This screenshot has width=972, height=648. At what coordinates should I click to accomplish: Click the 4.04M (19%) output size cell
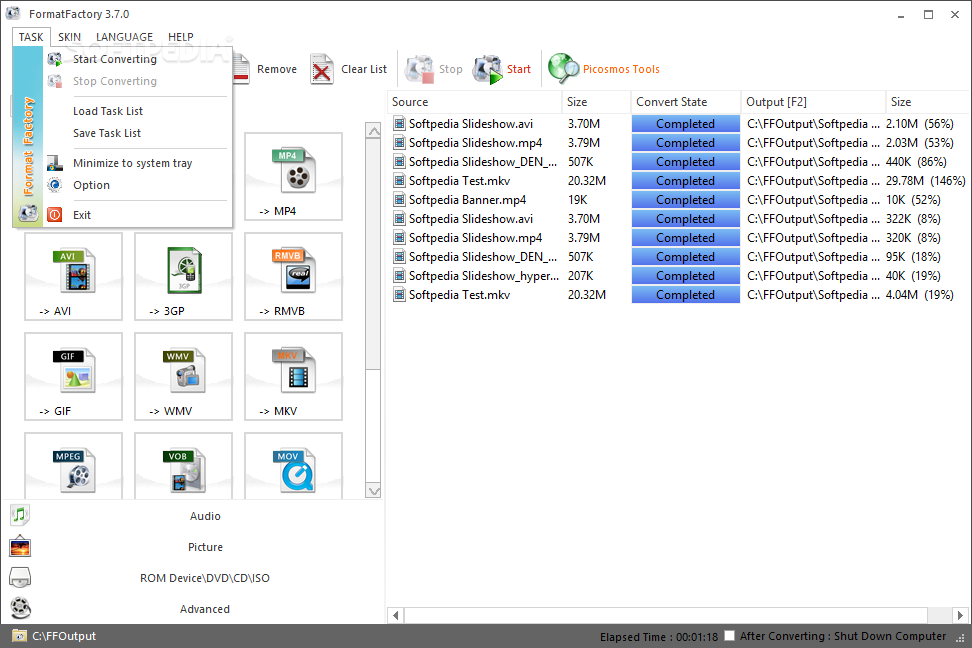[x=919, y=295]
